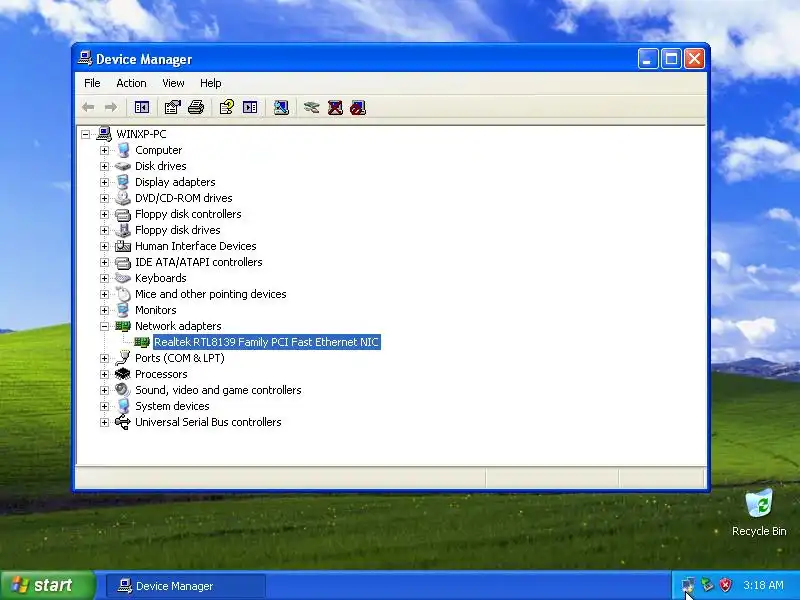The width and height of the screenshot is (800, 600).
Task: Collapse the Network adapters category
Action: (104, 326)
